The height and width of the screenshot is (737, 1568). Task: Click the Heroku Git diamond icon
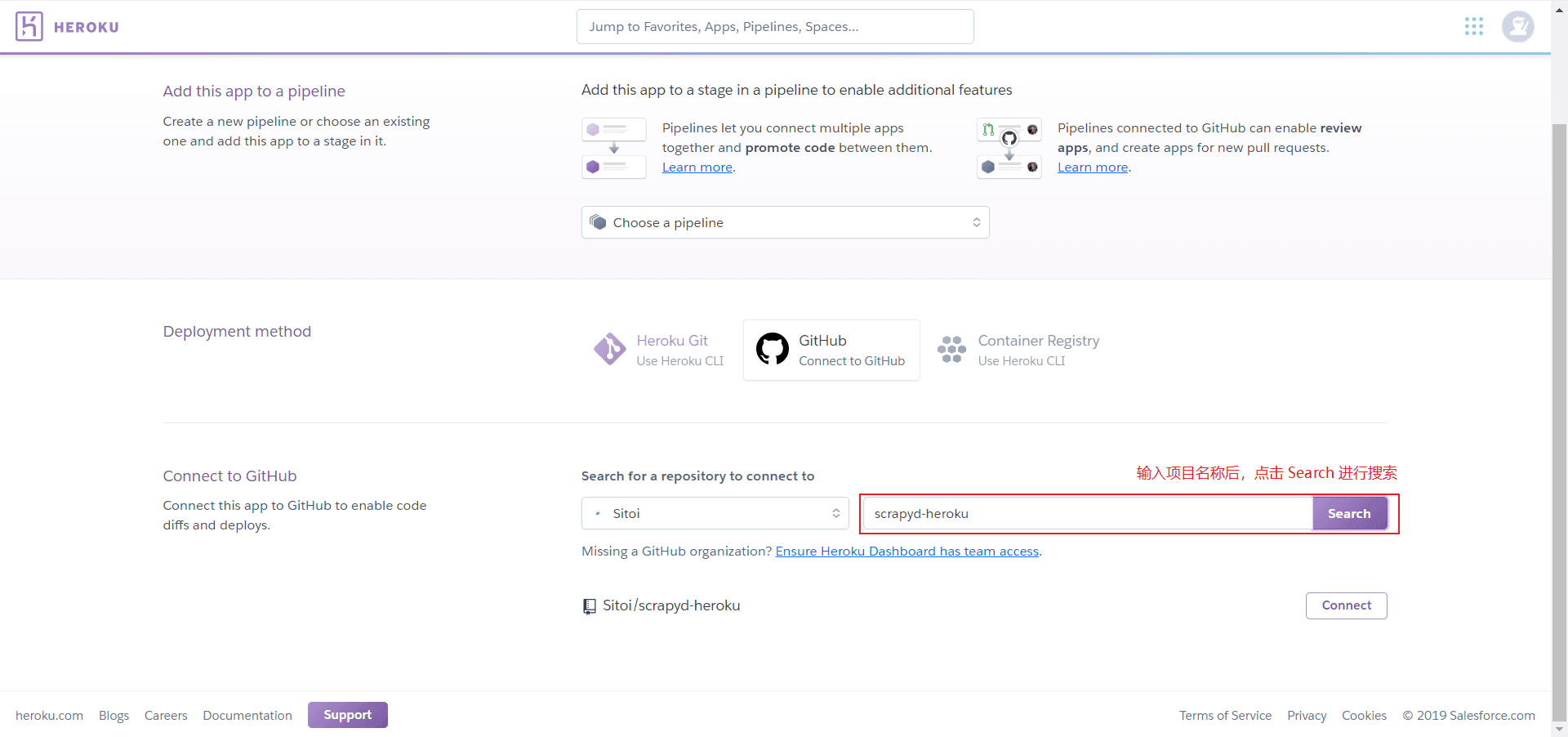point(609,350)
